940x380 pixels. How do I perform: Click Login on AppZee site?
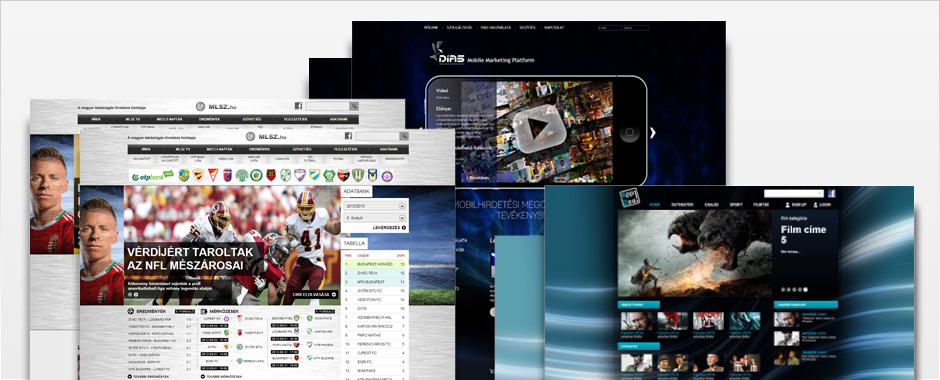click(822, 204)
